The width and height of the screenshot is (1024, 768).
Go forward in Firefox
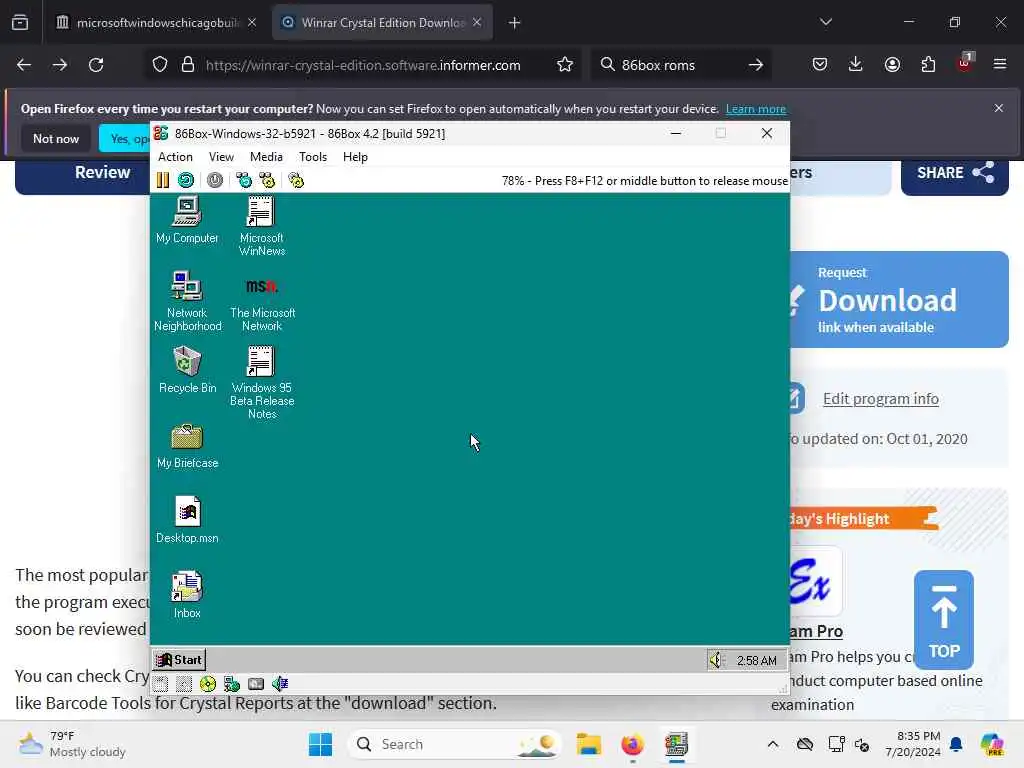coord(59,65)
